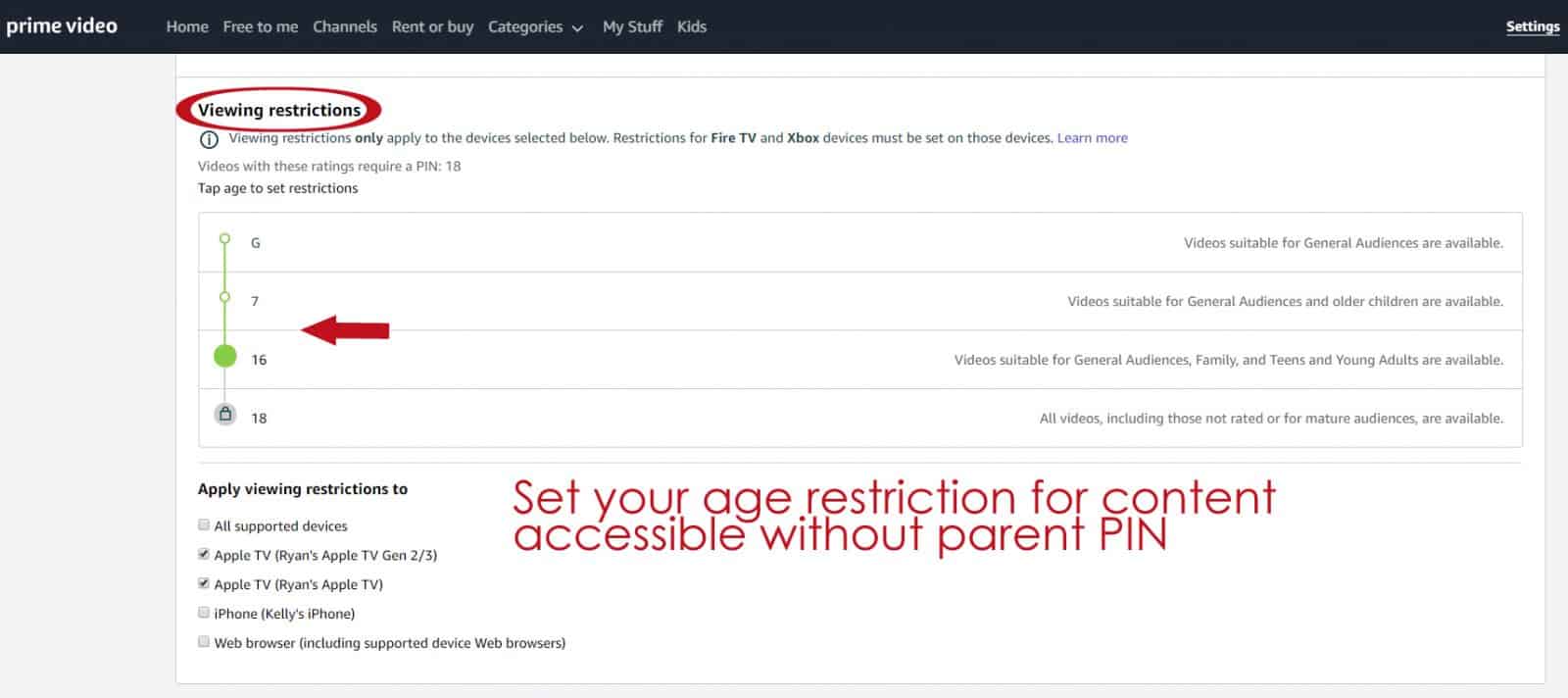Click the chevron next to Categories

pos(577,28)
